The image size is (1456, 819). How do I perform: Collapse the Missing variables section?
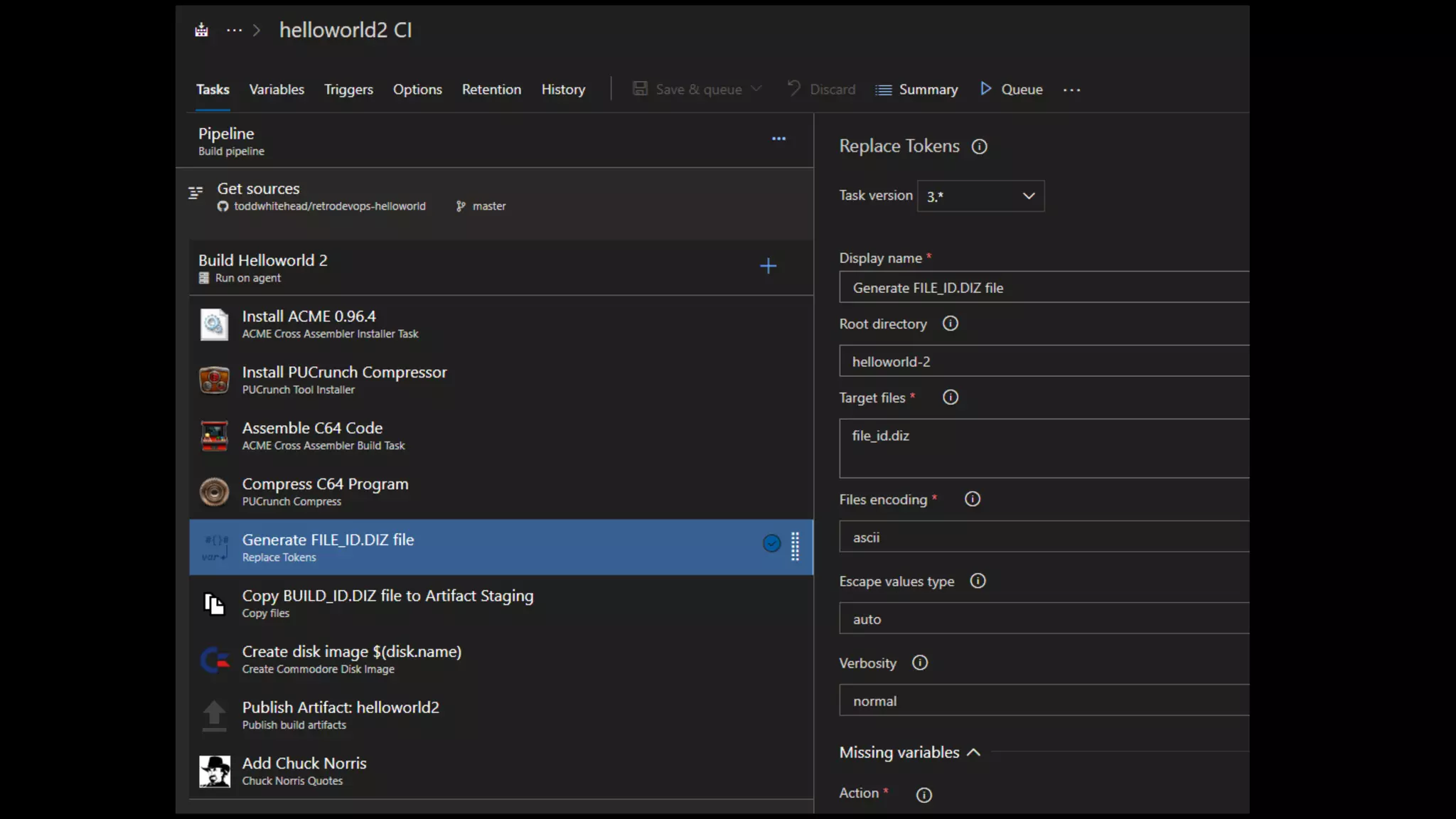pos(973,752)
